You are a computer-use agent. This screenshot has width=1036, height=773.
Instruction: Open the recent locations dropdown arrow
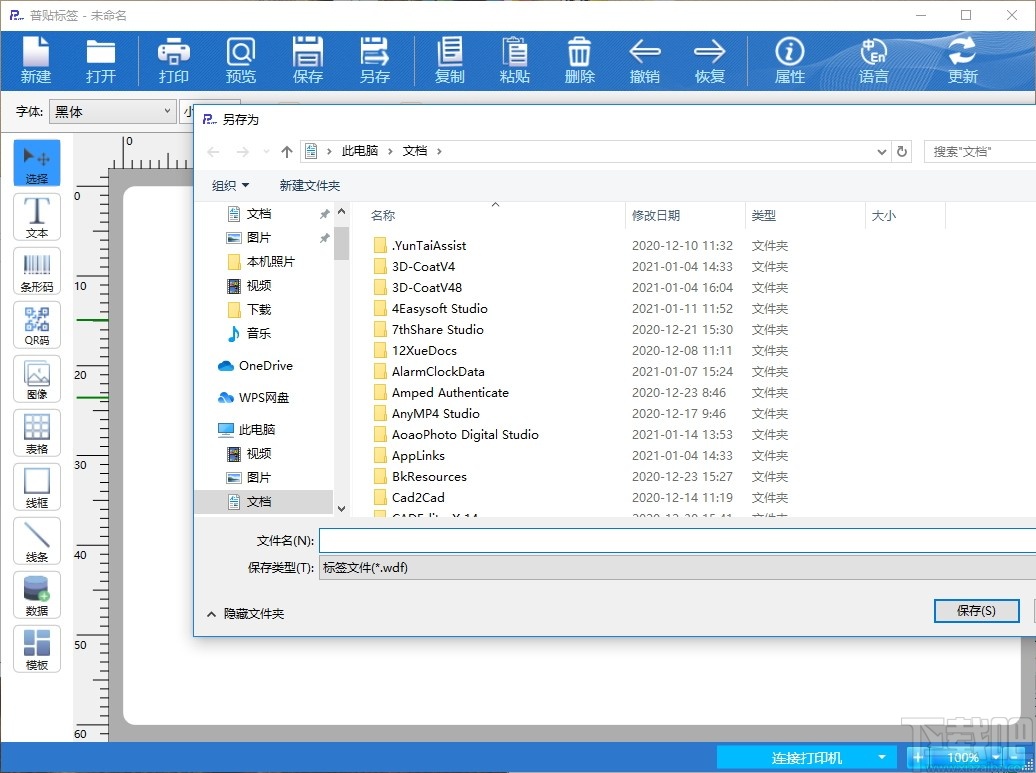click(266, 152)
